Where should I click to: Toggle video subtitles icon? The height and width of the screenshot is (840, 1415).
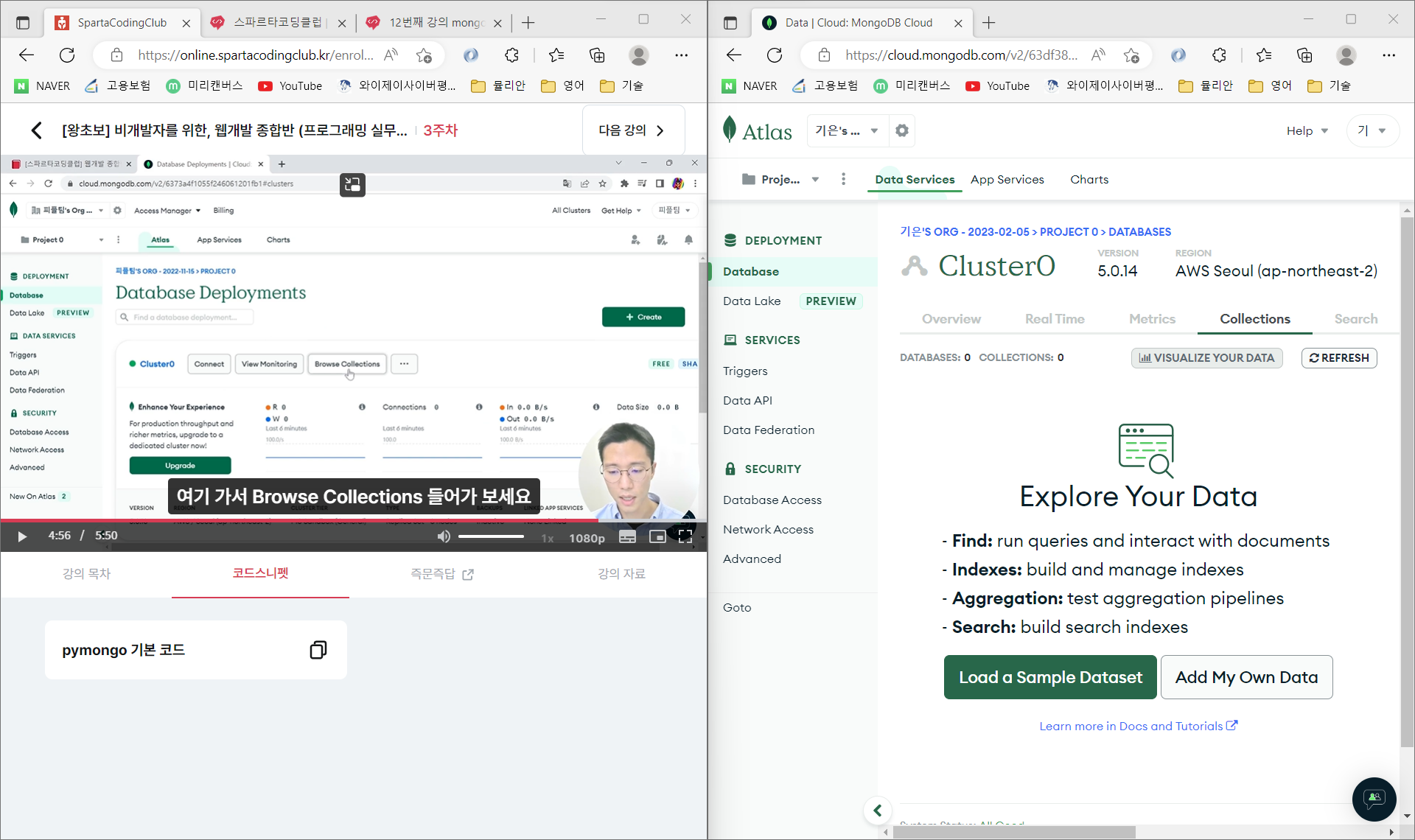coord(628,537)
